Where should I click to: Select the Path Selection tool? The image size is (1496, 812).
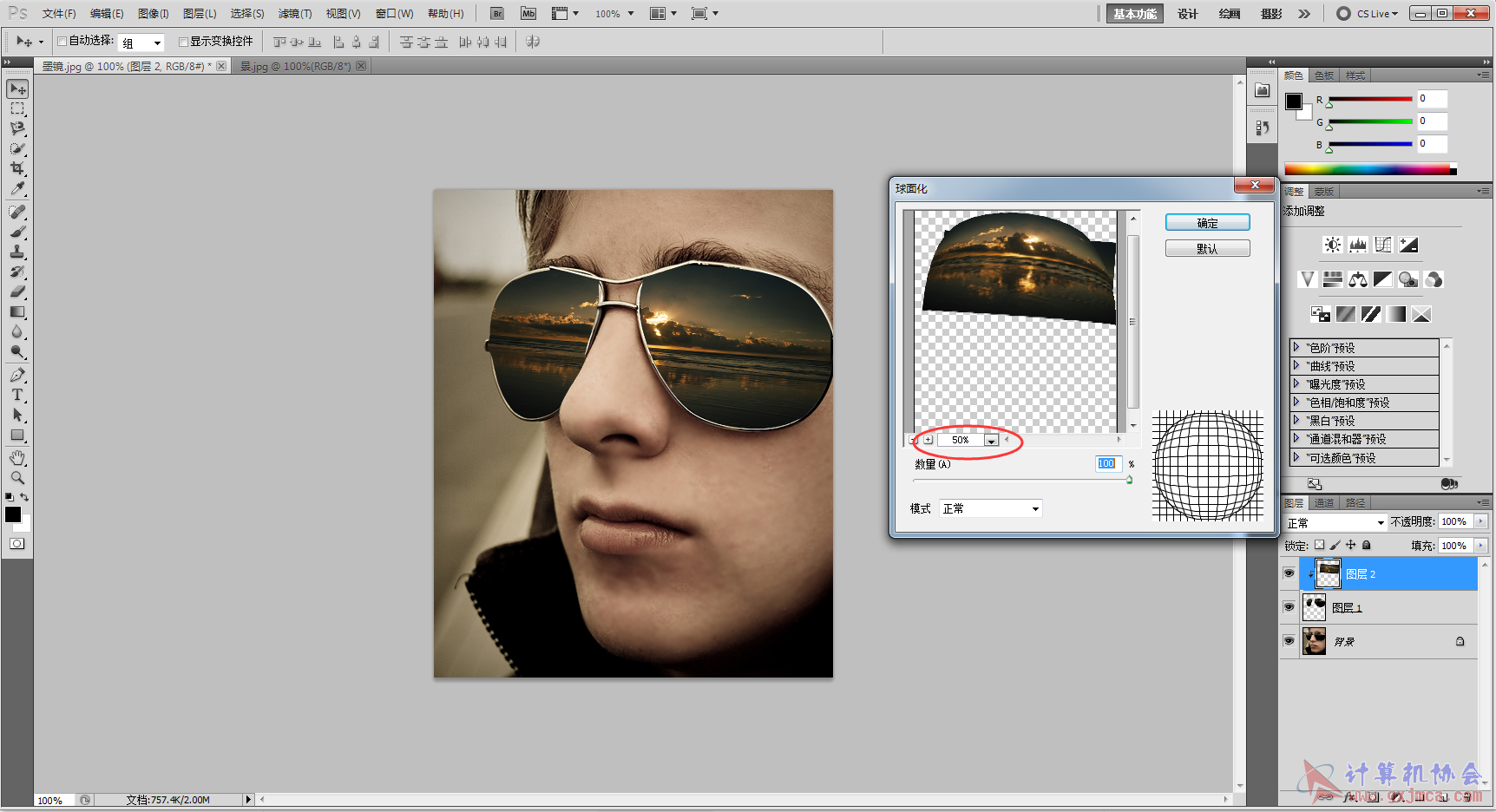tap(17, 415)
